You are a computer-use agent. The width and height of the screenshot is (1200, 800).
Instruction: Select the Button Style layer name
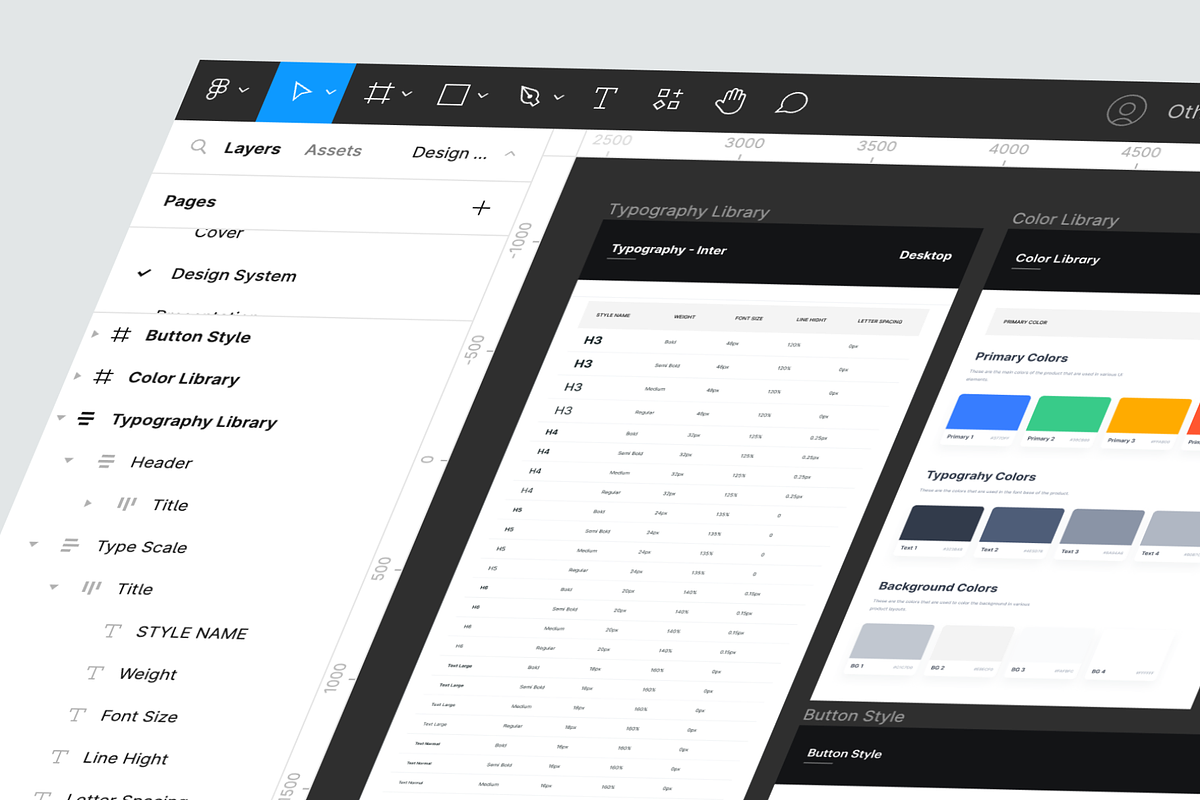[198, 336]
